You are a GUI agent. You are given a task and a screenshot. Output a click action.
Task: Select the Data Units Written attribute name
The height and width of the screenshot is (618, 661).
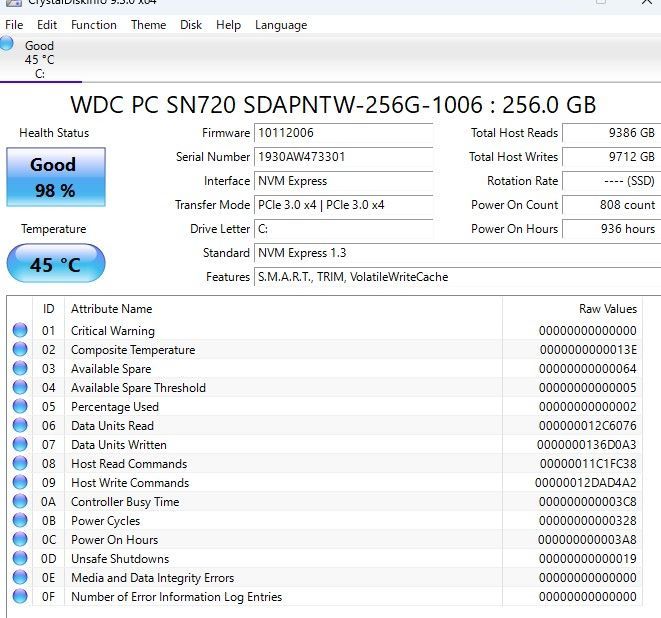[x=119, y=445]
